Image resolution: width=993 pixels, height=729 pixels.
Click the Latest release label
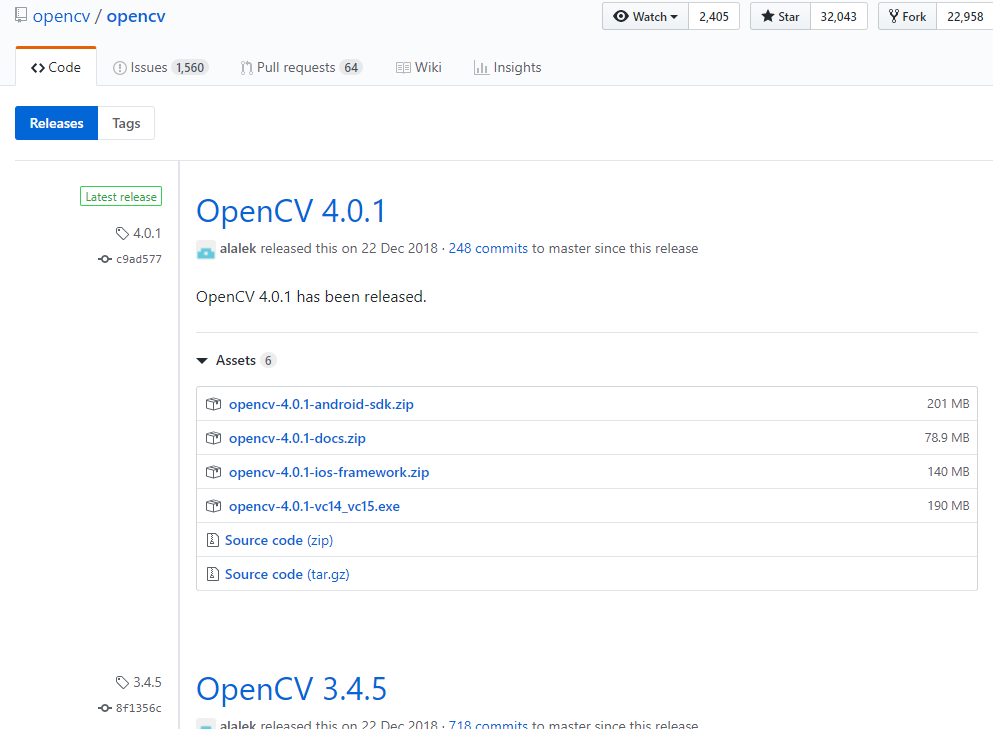121,196
